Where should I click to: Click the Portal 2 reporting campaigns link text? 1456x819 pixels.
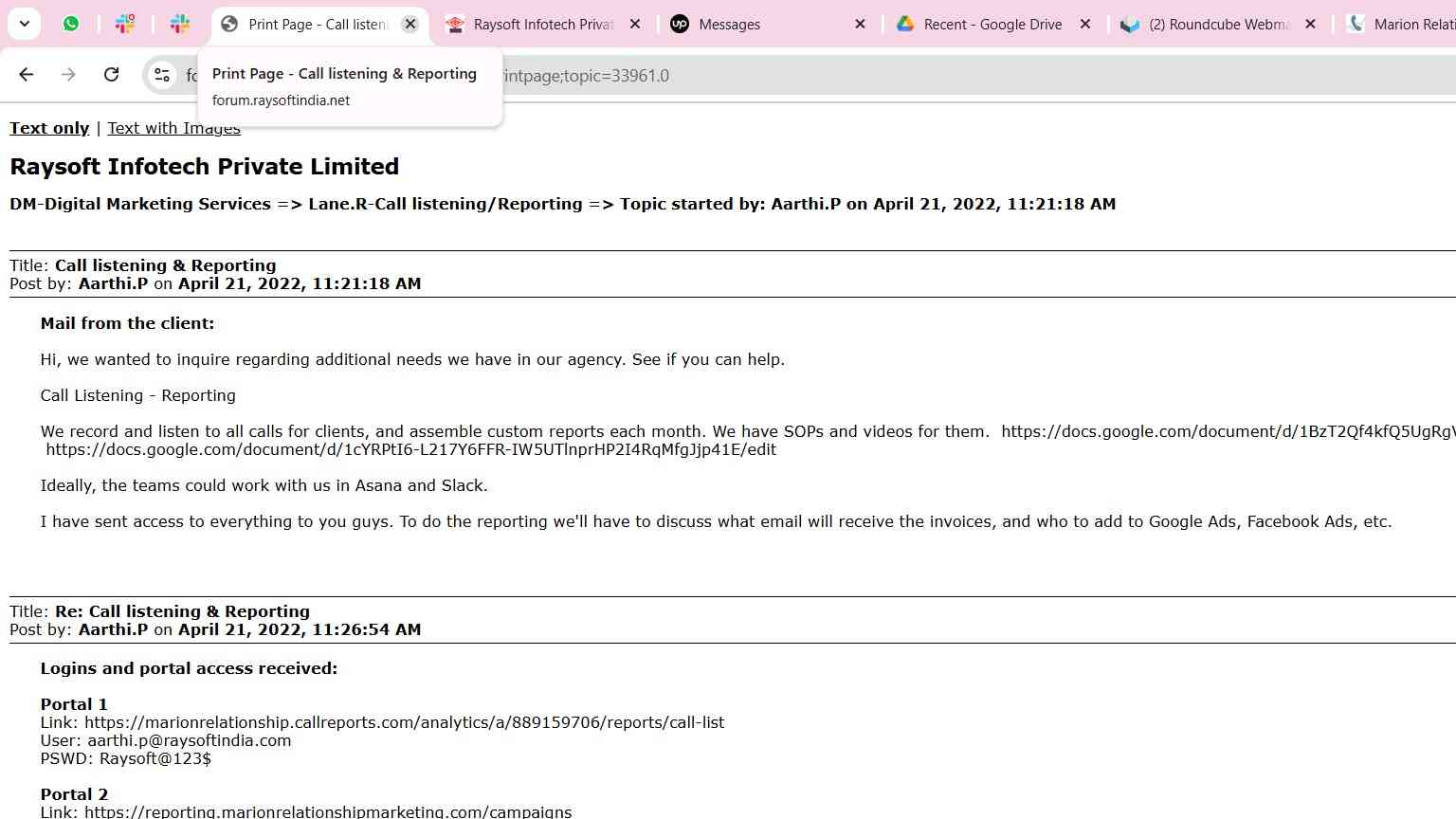[328, 811]
